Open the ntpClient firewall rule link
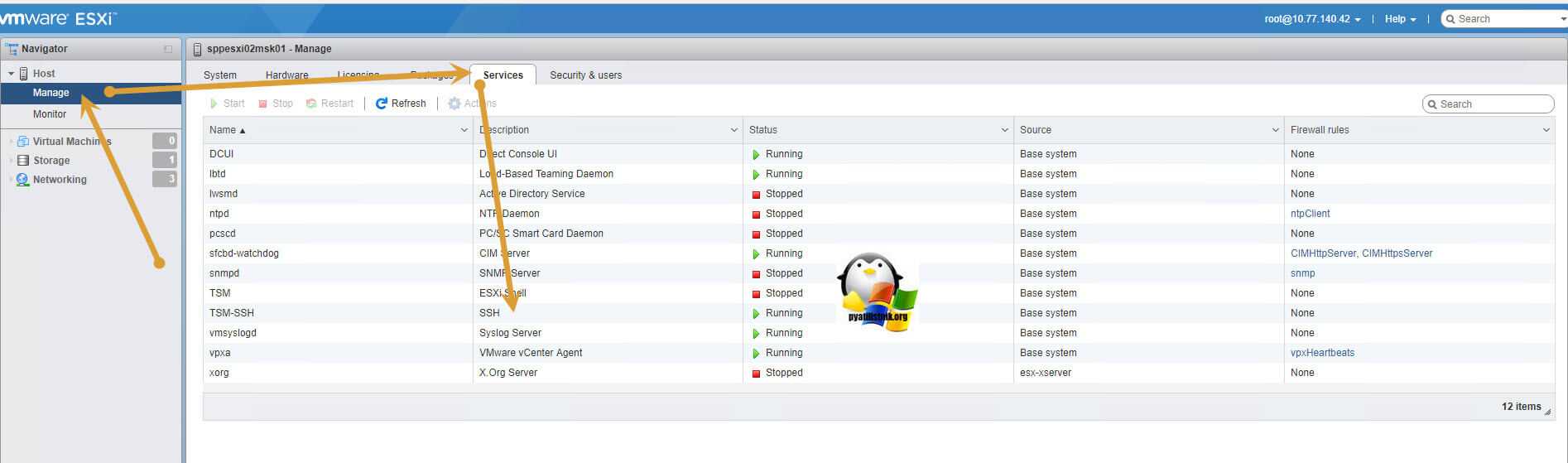 (1310, 214)
